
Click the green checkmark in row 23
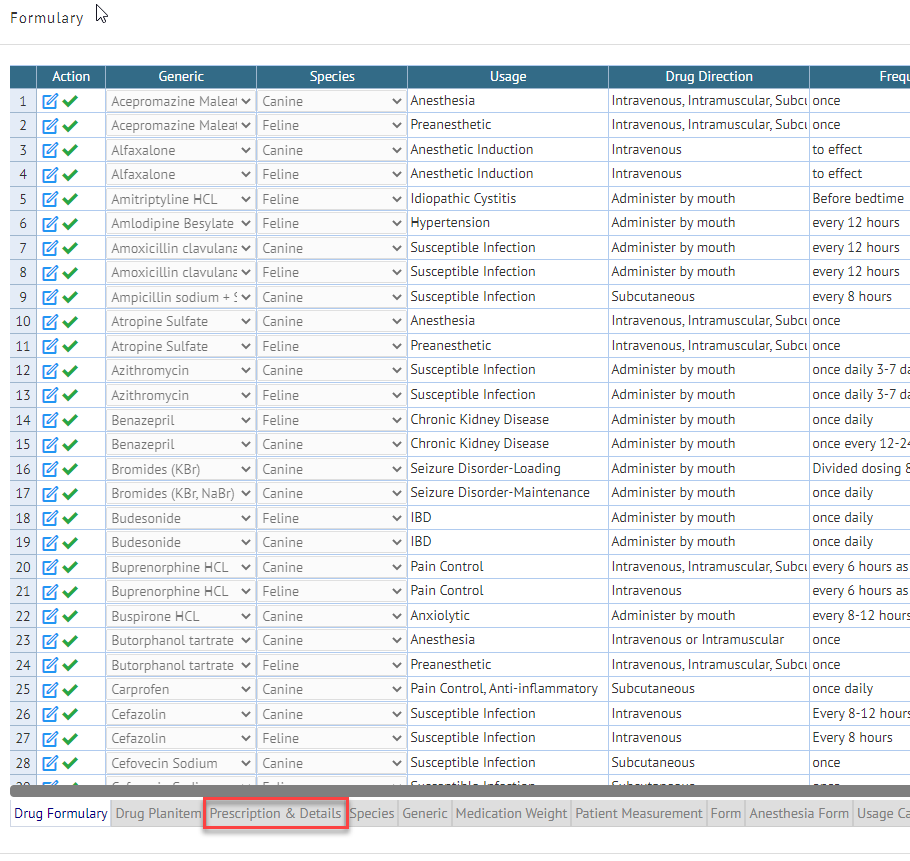click(x=70, y=641)
